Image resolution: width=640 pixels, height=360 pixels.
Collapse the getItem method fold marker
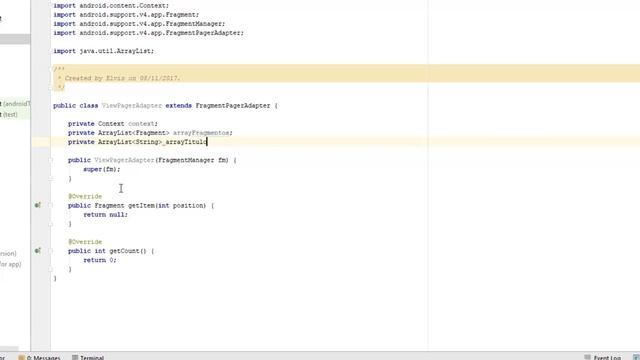tap(51, 205)
